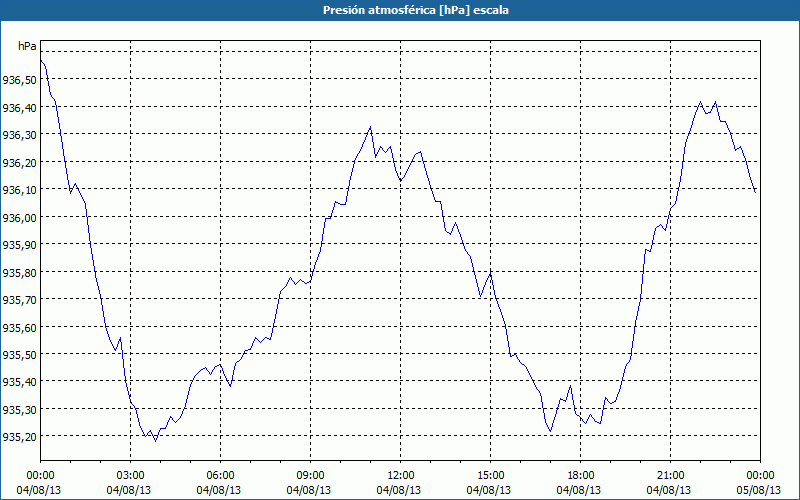Select the 12:00 time axis label
The height and width of the screenshot is (500, 800).
401,476
